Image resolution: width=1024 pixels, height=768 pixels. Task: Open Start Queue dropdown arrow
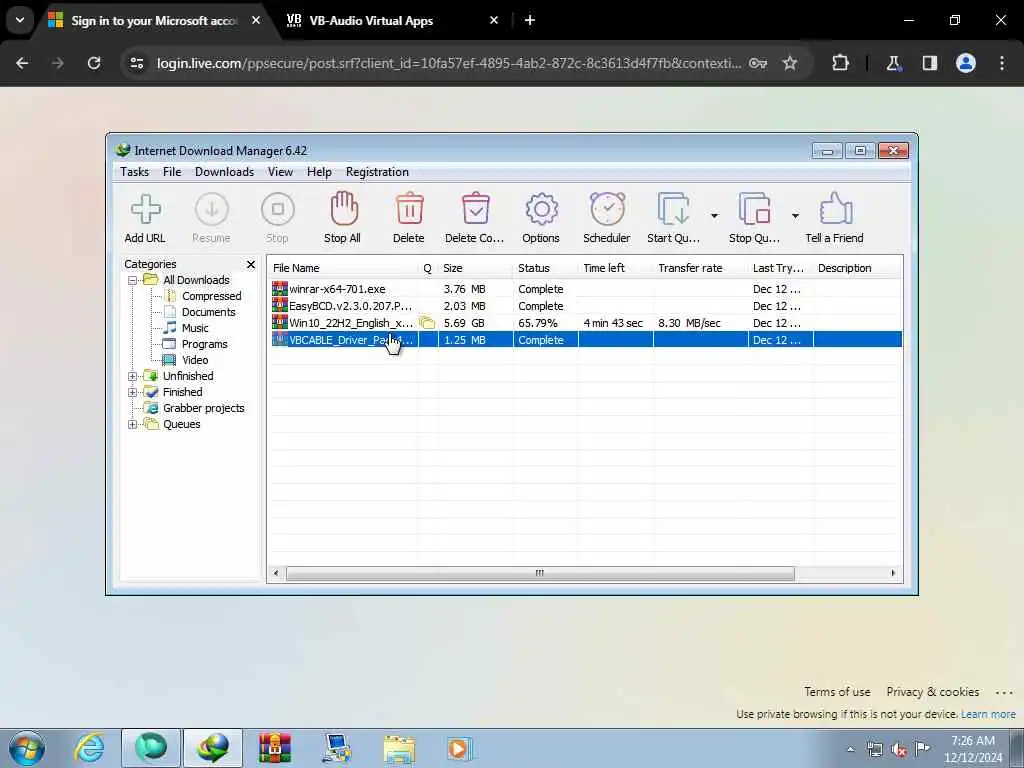pyautogui.click(x=714, y=216)
